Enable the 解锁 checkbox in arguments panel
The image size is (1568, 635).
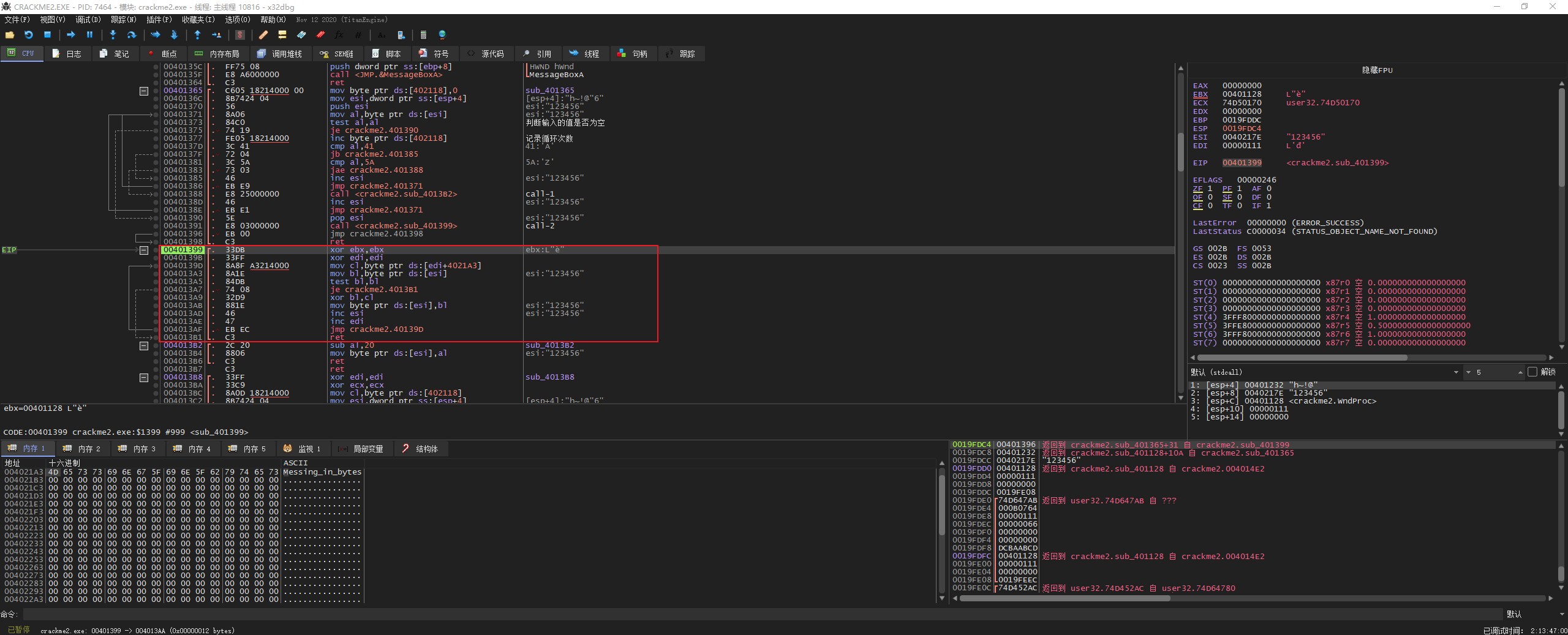[x=1532, y=372]
